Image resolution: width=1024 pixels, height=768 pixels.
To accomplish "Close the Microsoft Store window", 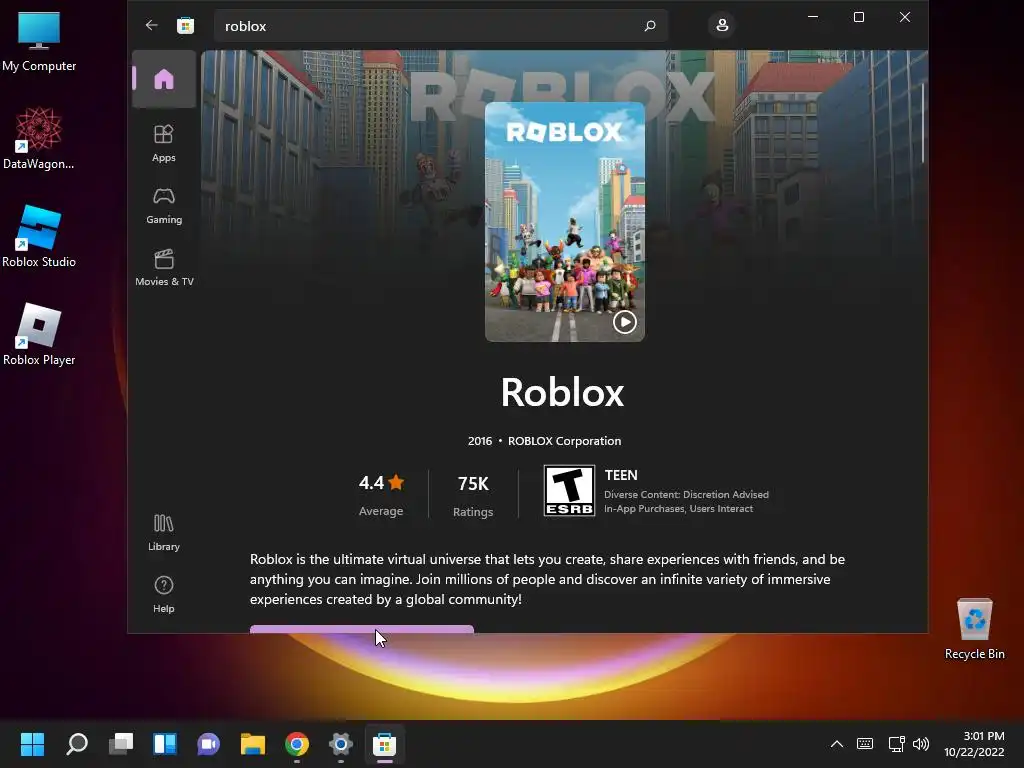I will click(x=904, y=17).
